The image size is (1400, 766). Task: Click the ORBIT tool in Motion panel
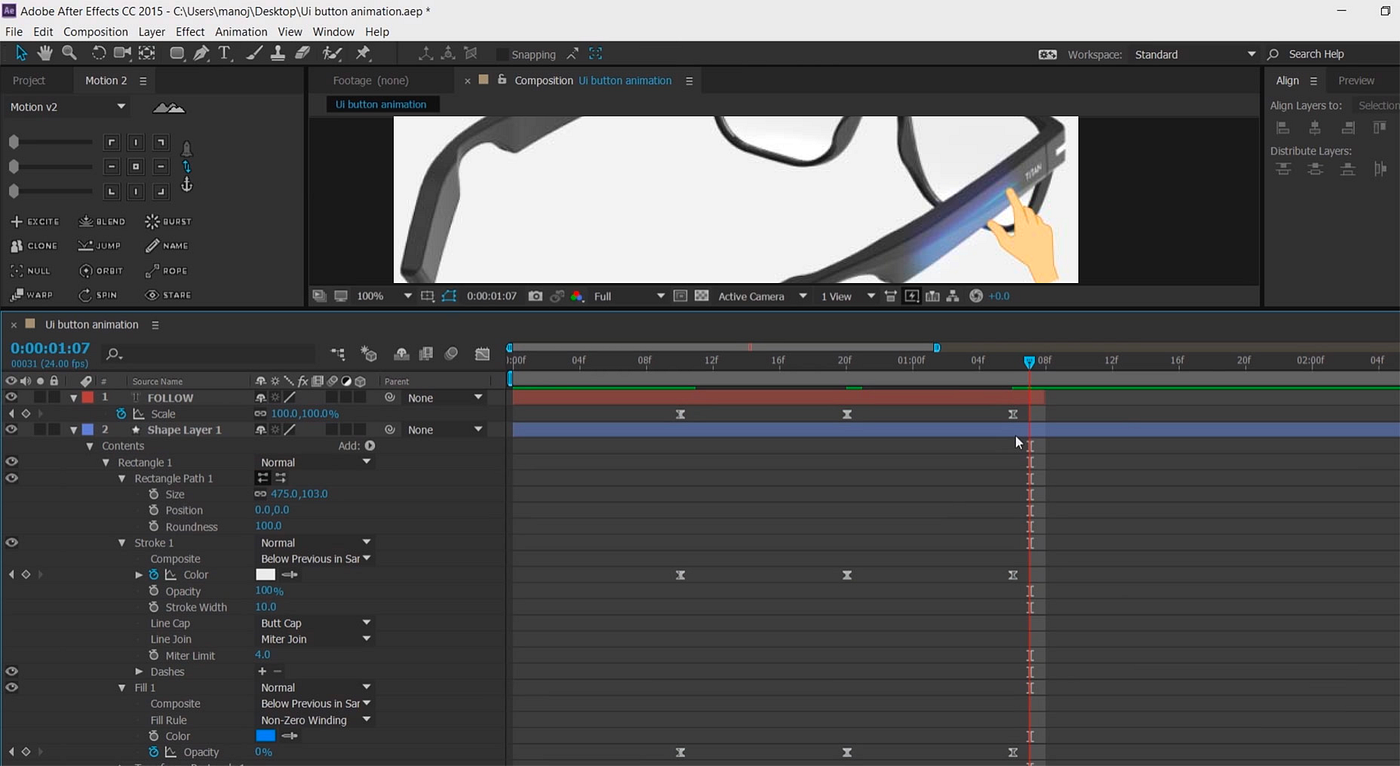point(101,271)
